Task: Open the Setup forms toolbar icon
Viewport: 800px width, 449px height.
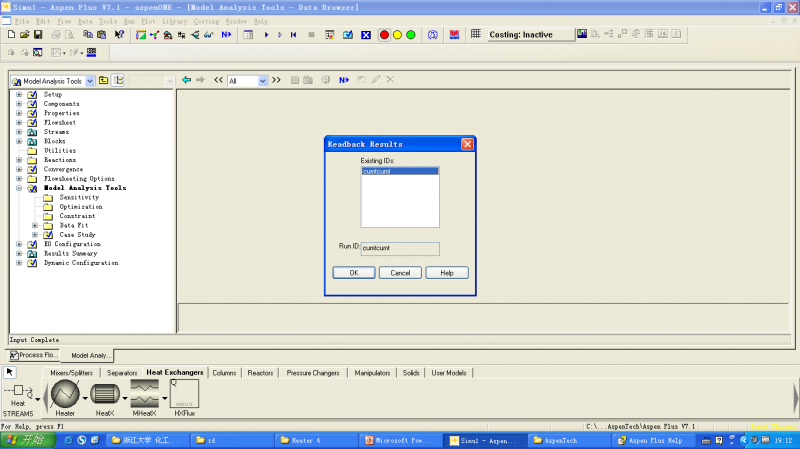Action: pyautogui.click(x=141, y=35)
